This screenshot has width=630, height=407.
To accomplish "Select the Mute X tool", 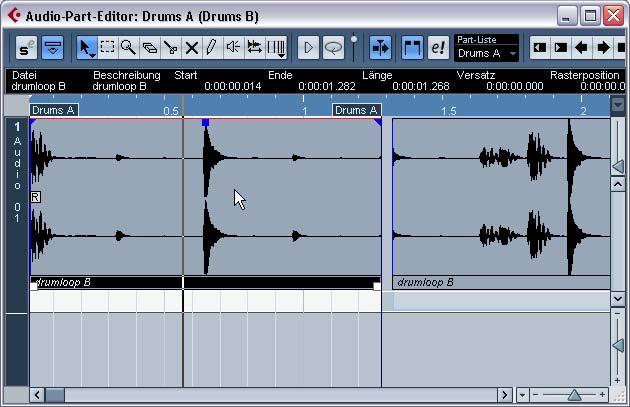I will point(191,48).
